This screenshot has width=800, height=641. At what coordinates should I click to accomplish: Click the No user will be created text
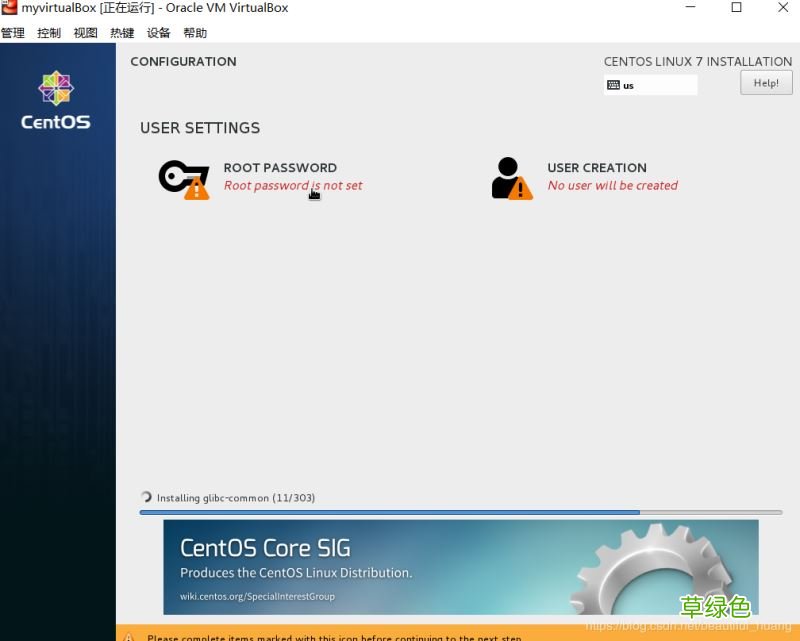point(613,186)
